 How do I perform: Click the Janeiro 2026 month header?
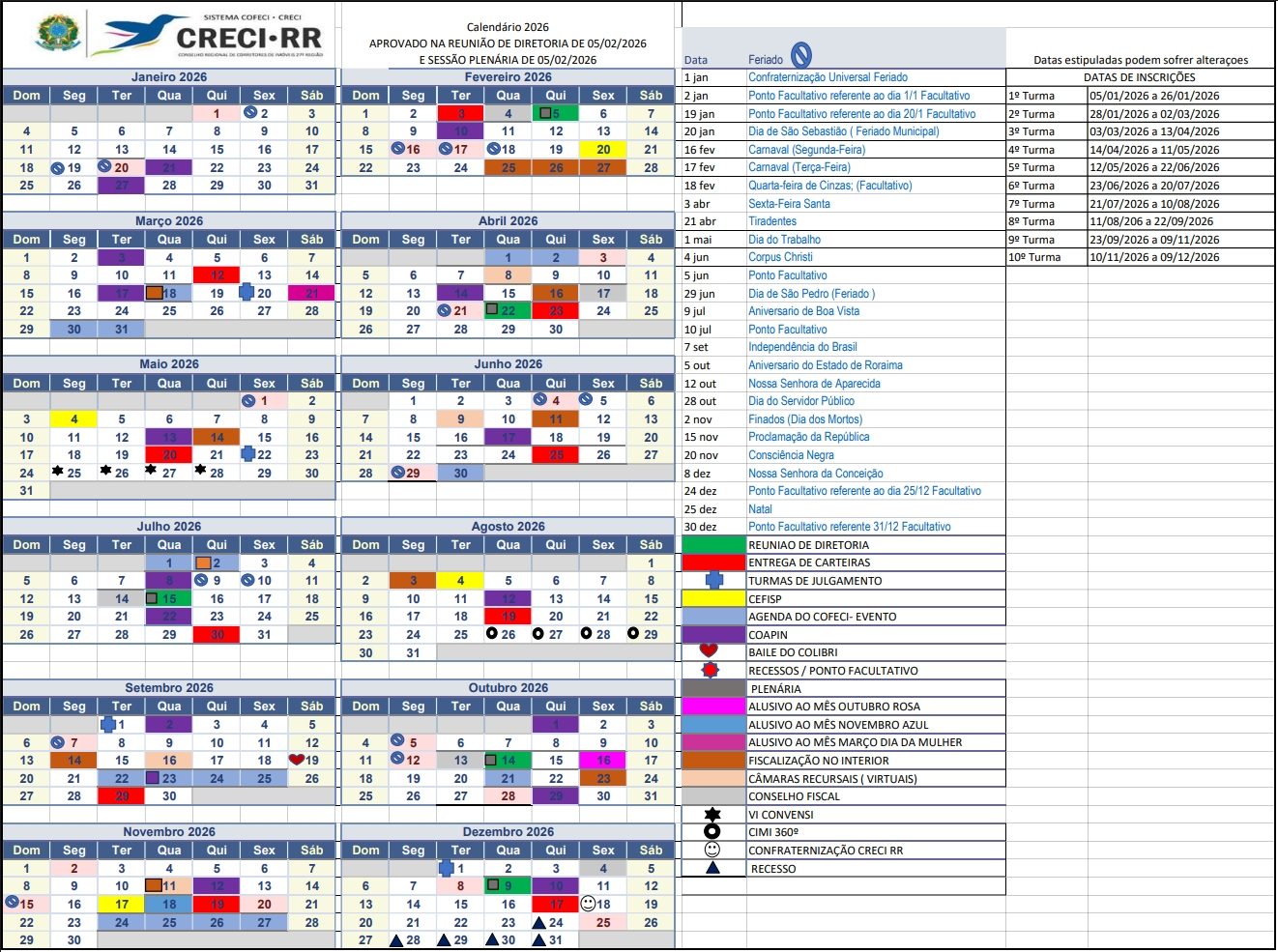click(169, 77)
